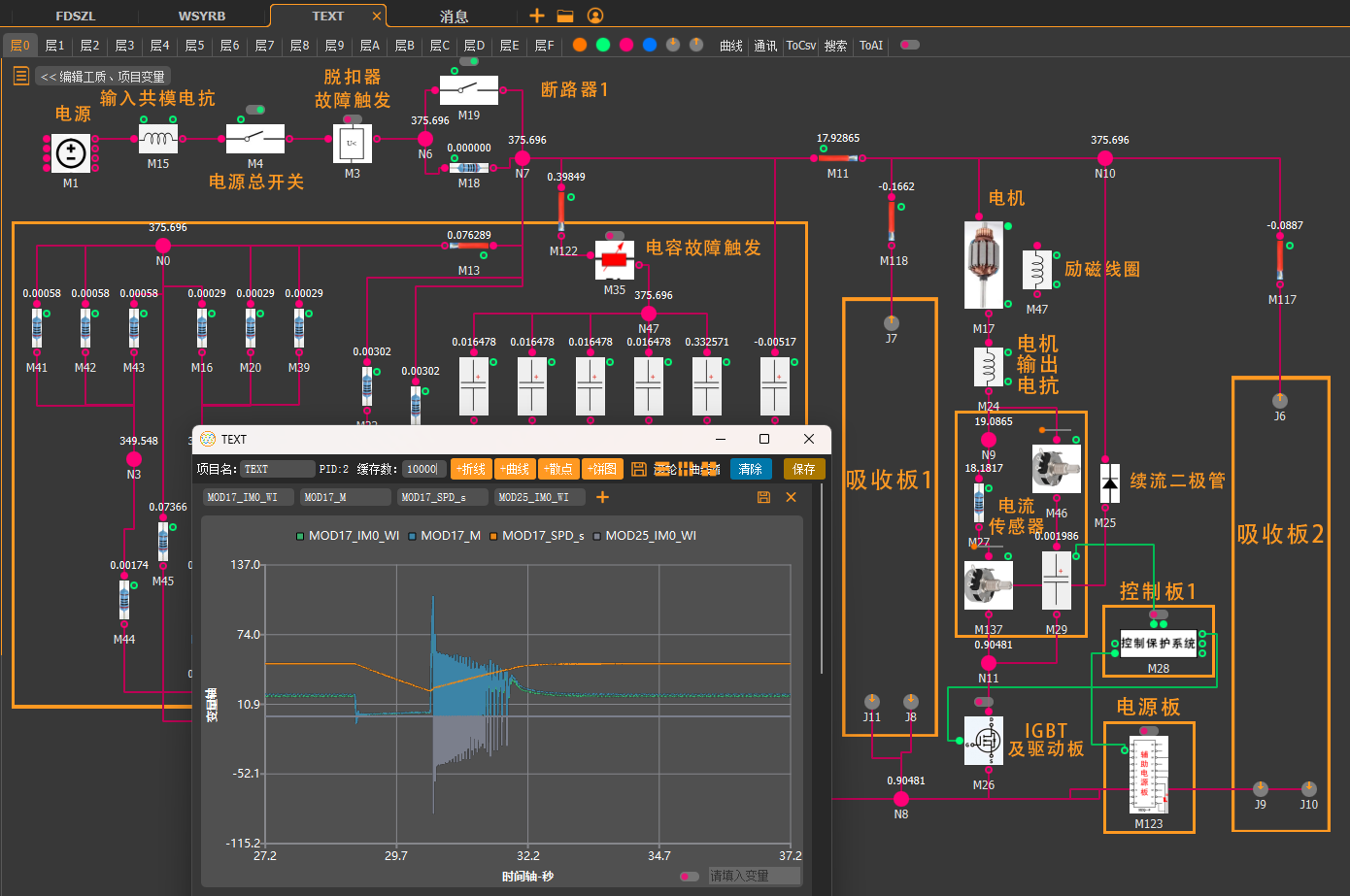The image size is (1350, 896).
Task: Click the 清除 button
Action: [751, 469]
